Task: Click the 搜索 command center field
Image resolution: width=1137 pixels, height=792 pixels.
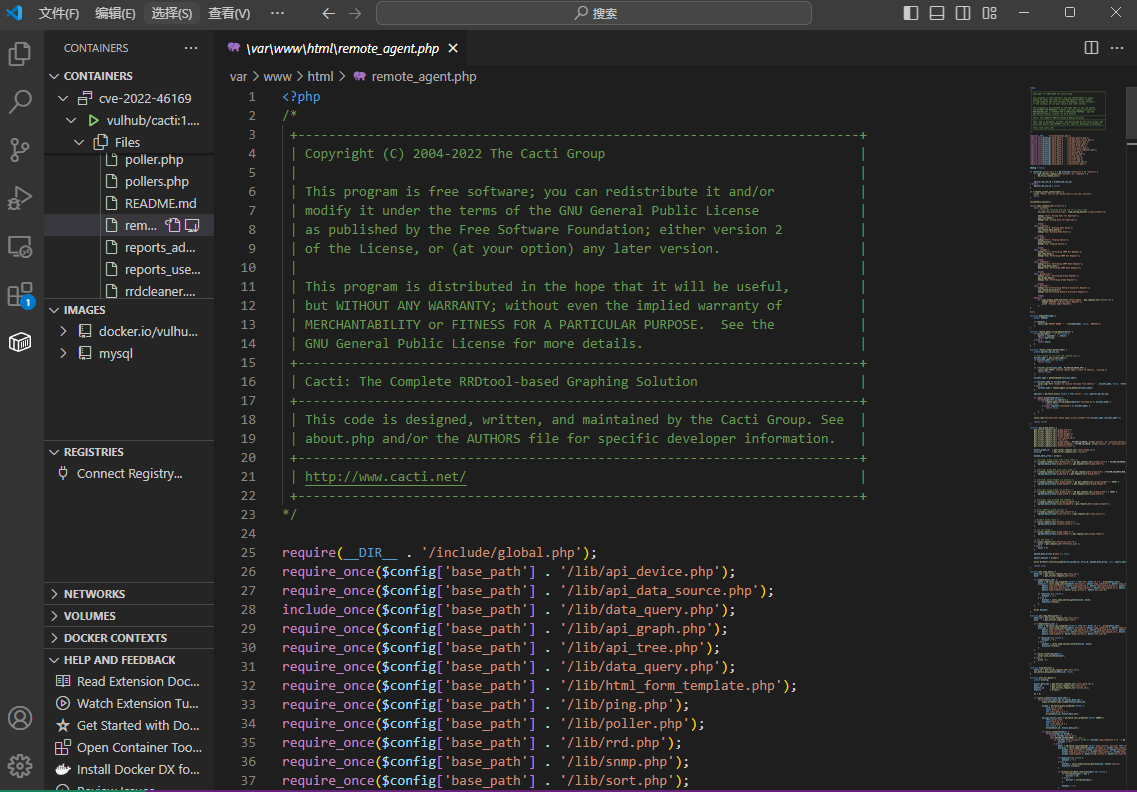Action: [594, 13]
